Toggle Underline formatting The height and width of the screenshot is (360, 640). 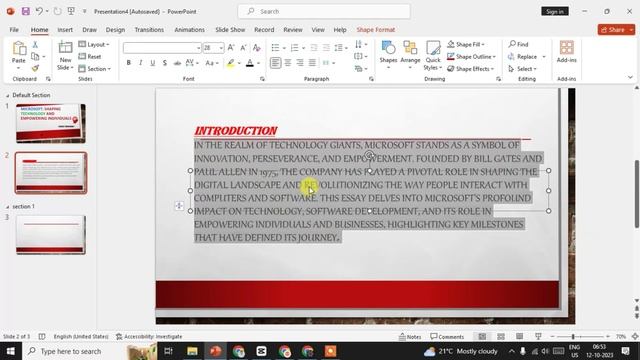pyautogui.click(x=152, y=63)
